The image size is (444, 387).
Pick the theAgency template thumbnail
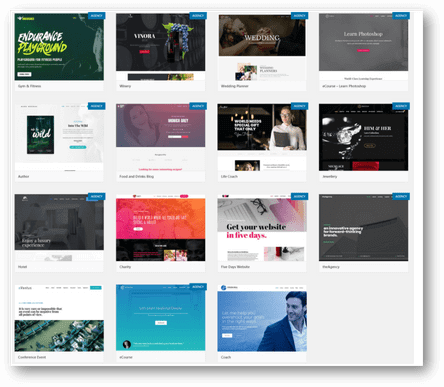click(x=363, y=228)
